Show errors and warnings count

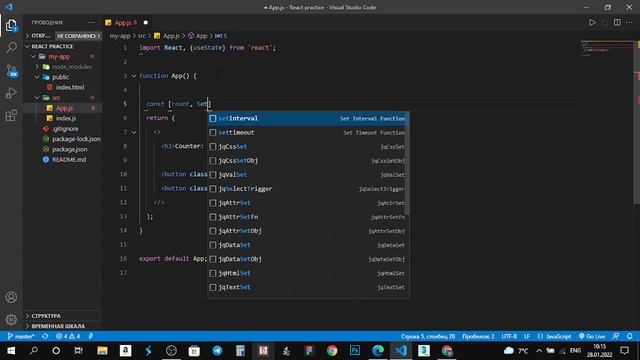click(68, 336)
